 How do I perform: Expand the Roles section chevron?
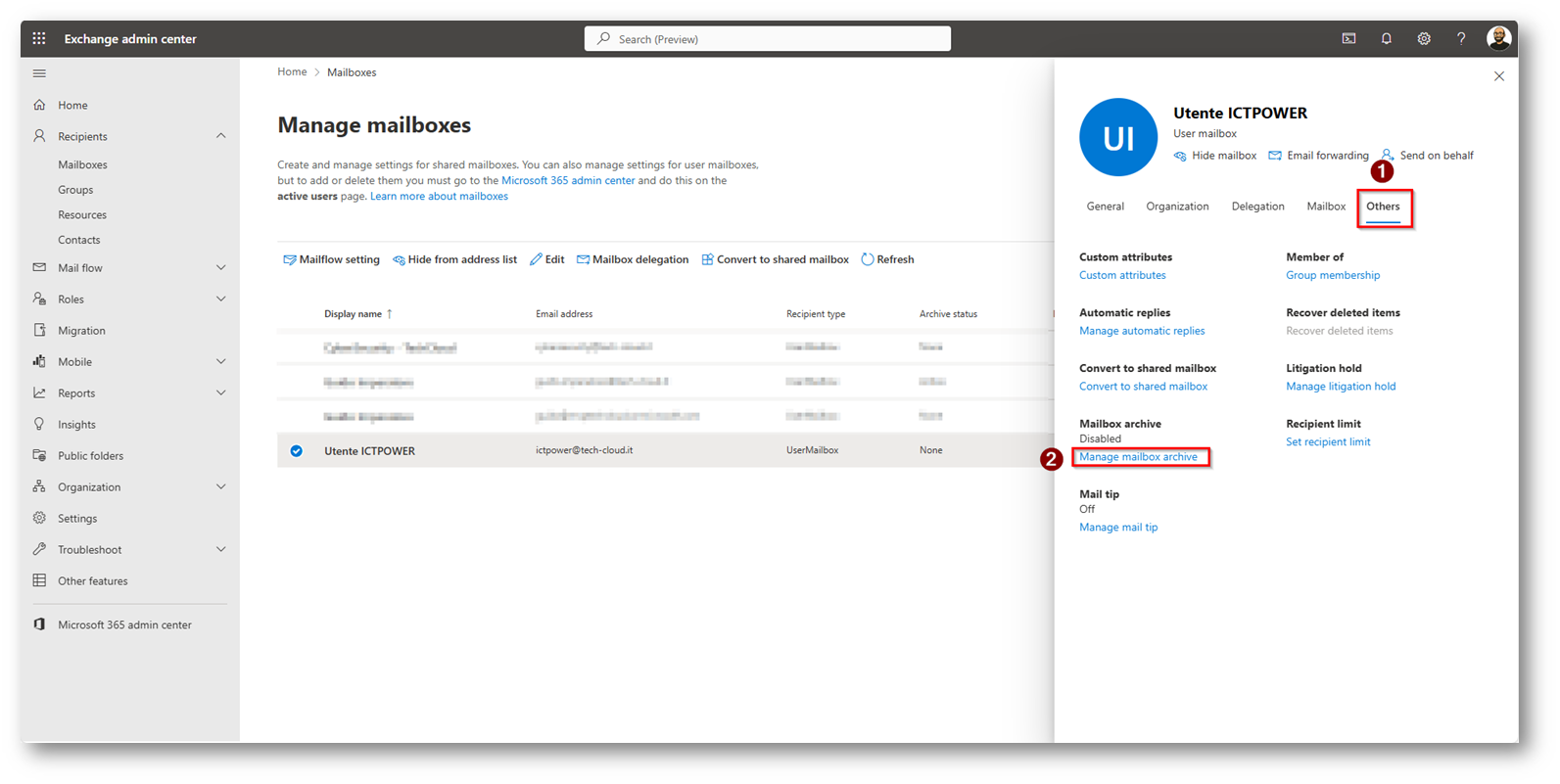(220, 299)
